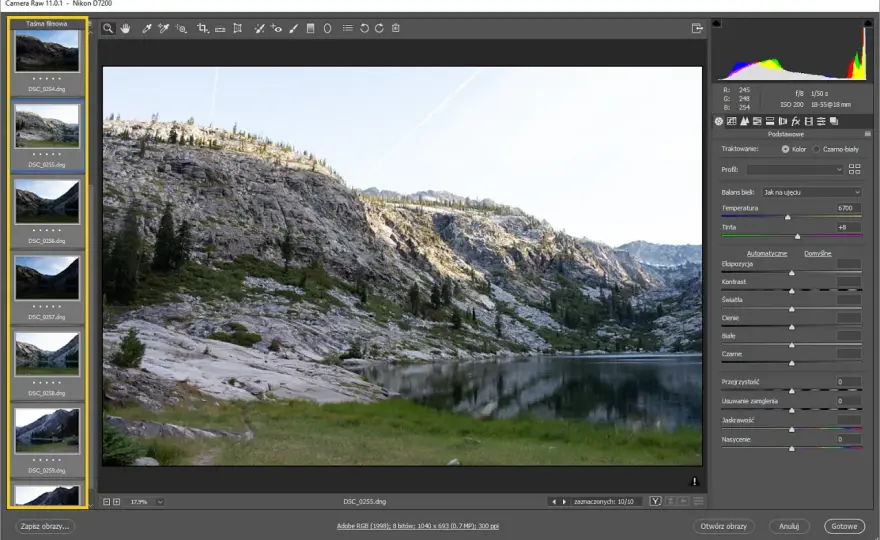Image resolution: width=880 pixels, height=540 pixels.
Task: Open the Lens Corrections panel tab
Action: (x=783, y=121)
